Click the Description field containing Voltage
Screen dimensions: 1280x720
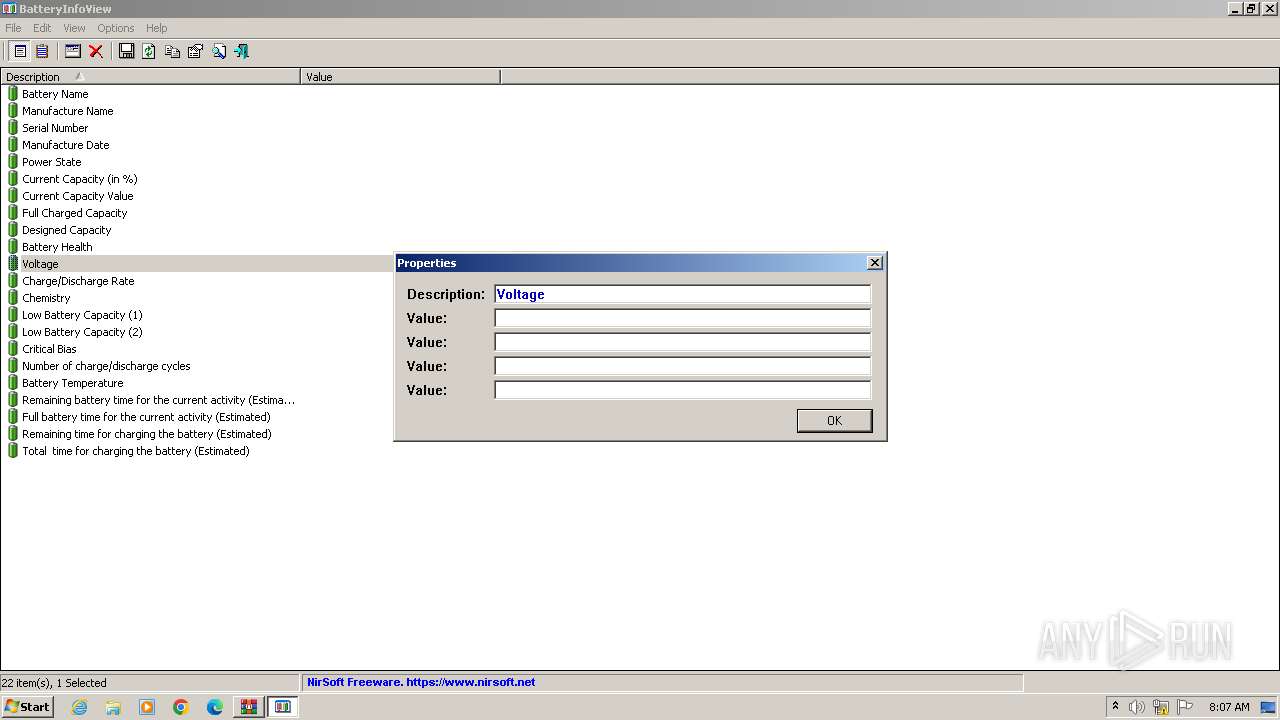(682, 294)
